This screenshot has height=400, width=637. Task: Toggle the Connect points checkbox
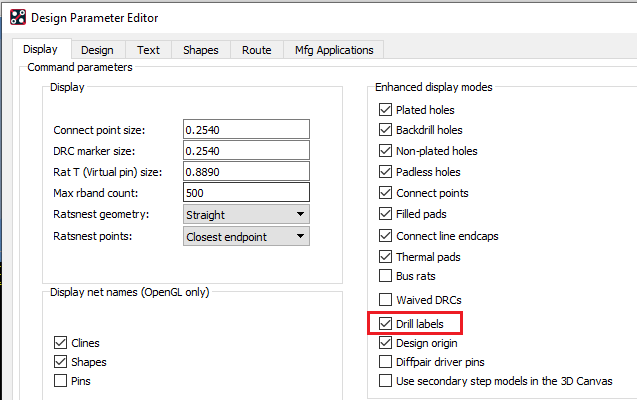[x=385, y=193]
